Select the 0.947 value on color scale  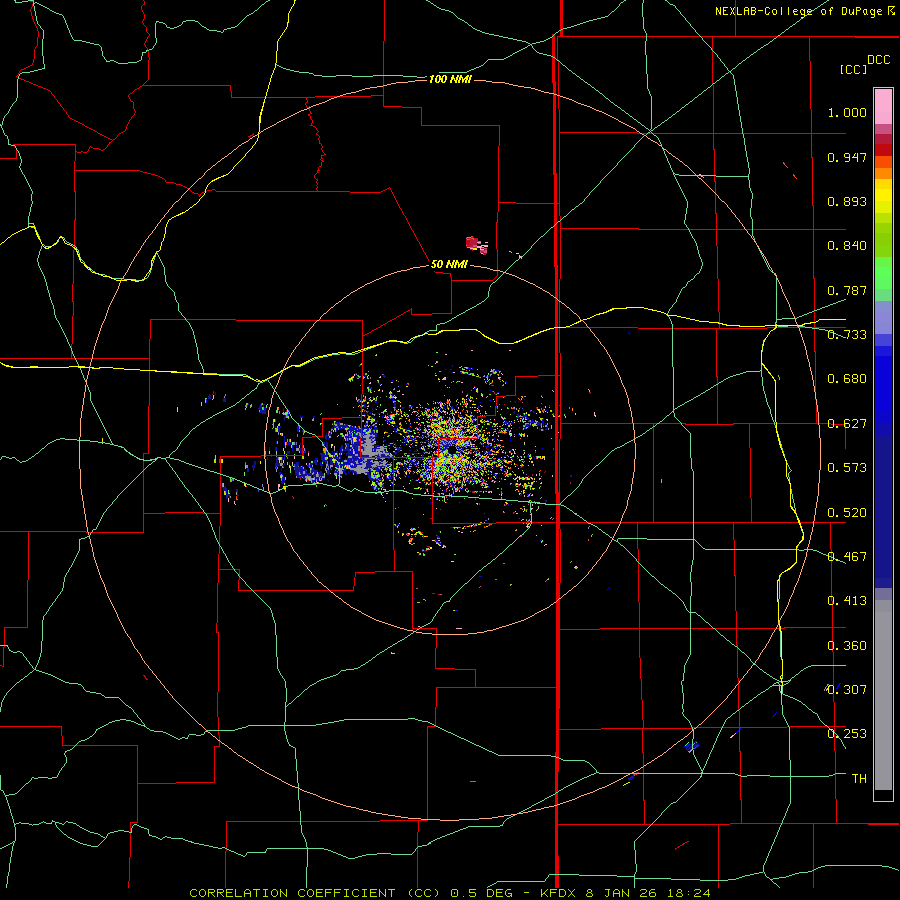click(x=847, y=157)
